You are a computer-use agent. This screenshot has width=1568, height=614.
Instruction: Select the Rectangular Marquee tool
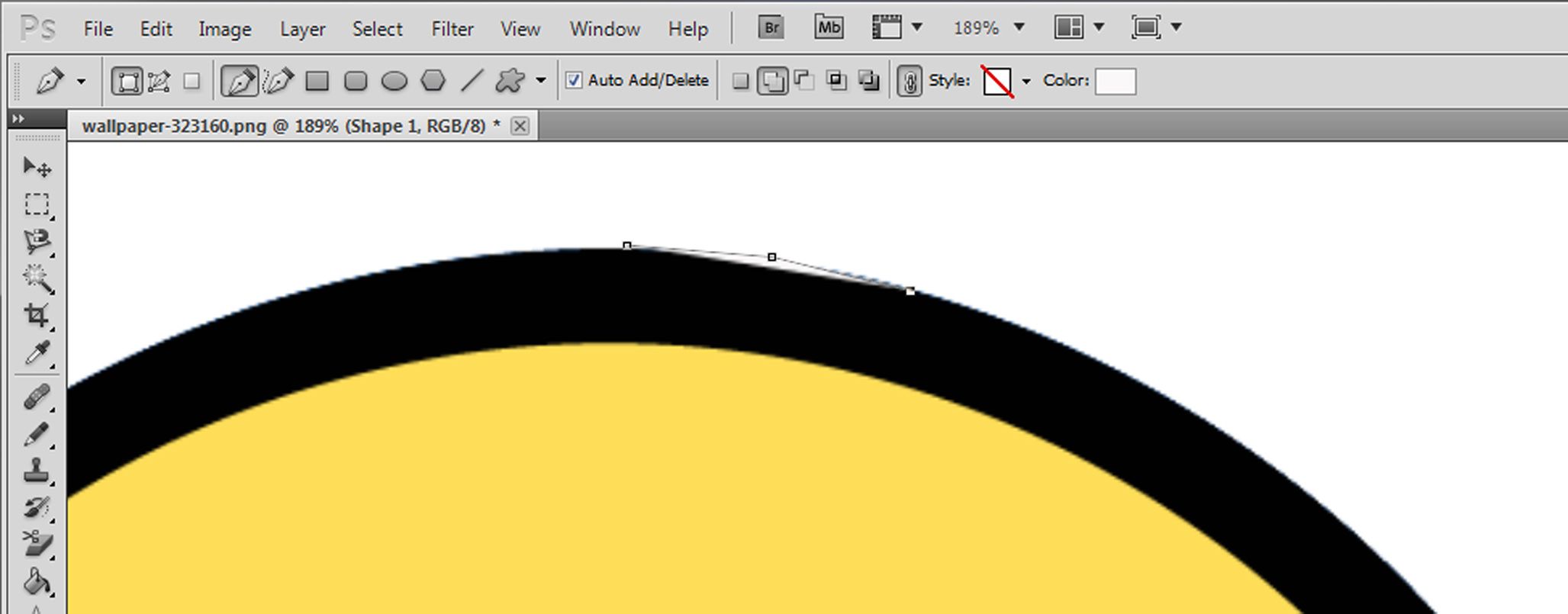coord(37,204)
